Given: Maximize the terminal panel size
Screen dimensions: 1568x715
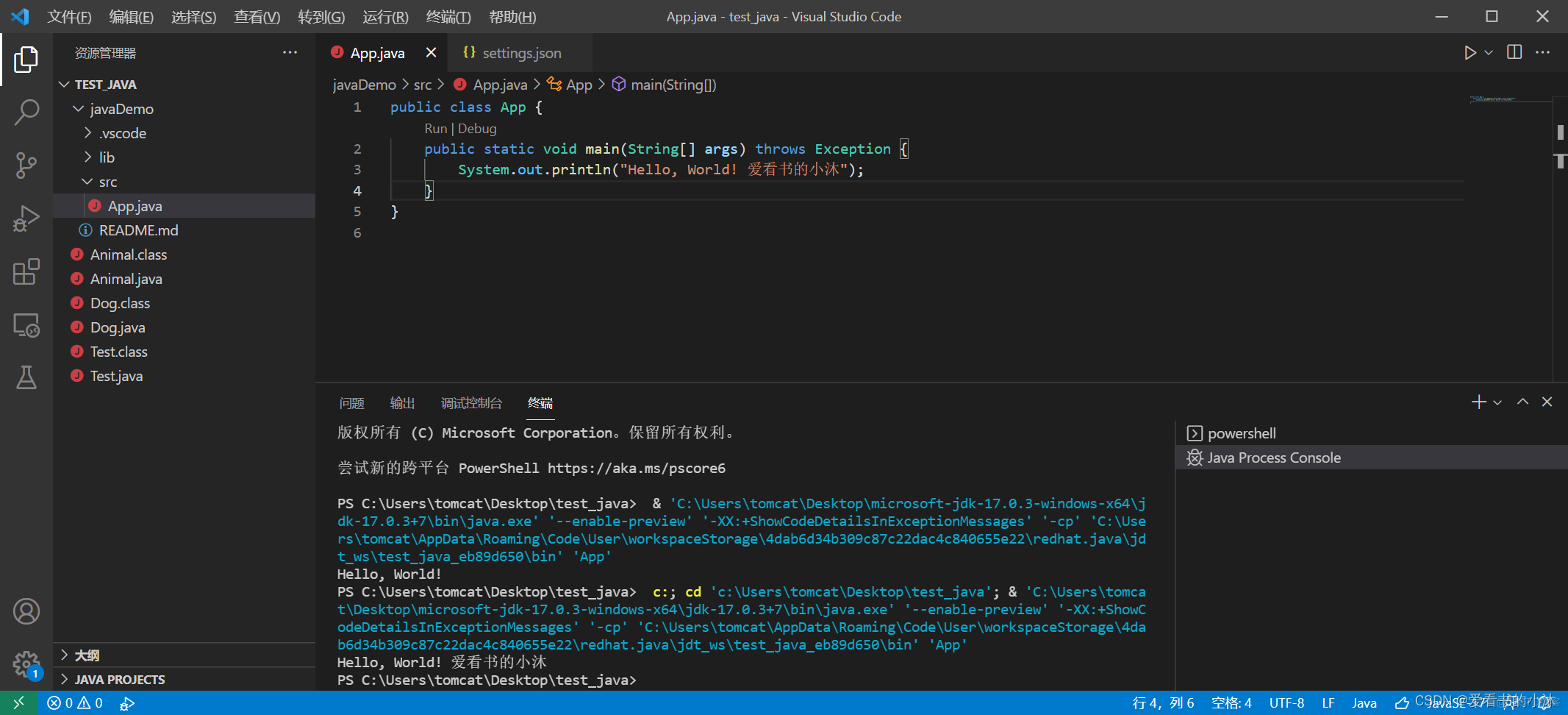Looking at the screenshot, I should click(1522, 402).
